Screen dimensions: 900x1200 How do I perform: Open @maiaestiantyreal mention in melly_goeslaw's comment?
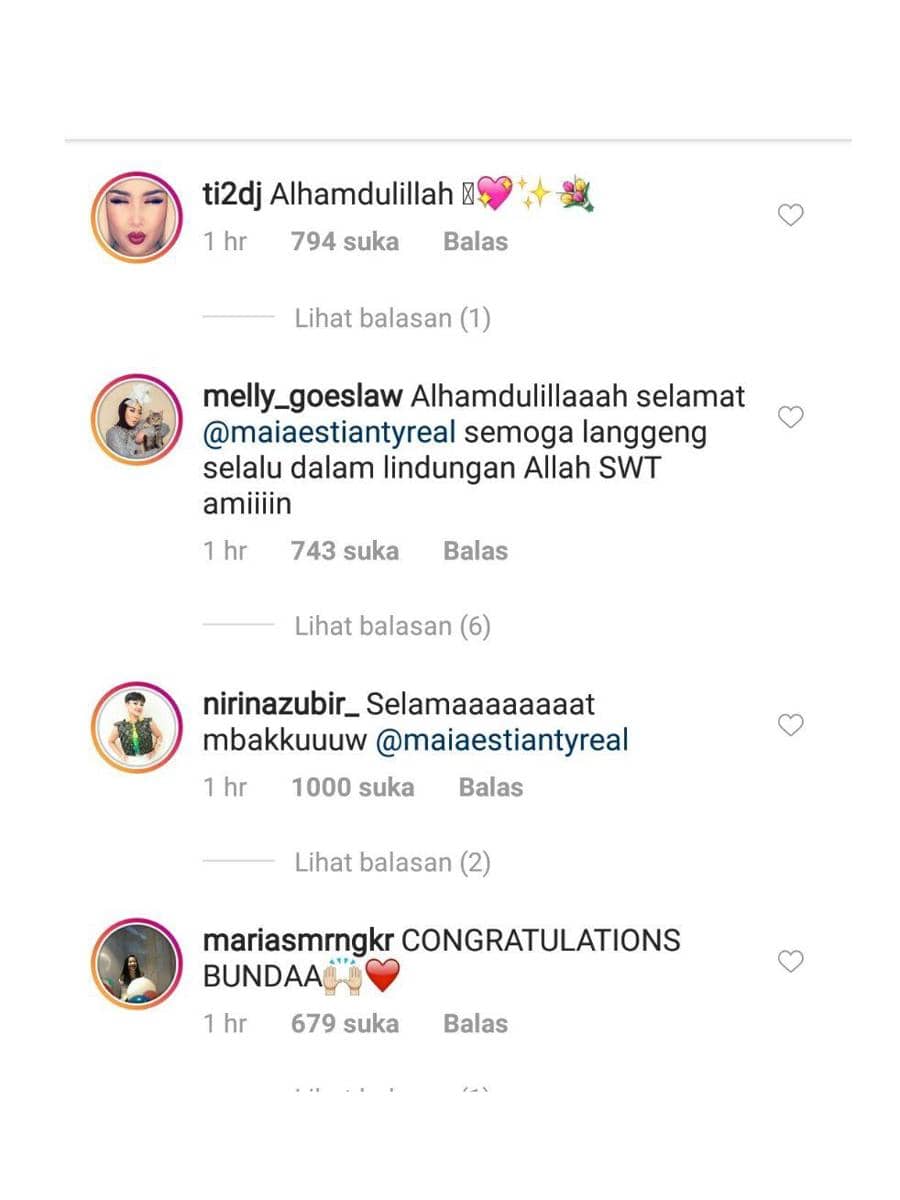pyautogui.click(x=330, y=433)
